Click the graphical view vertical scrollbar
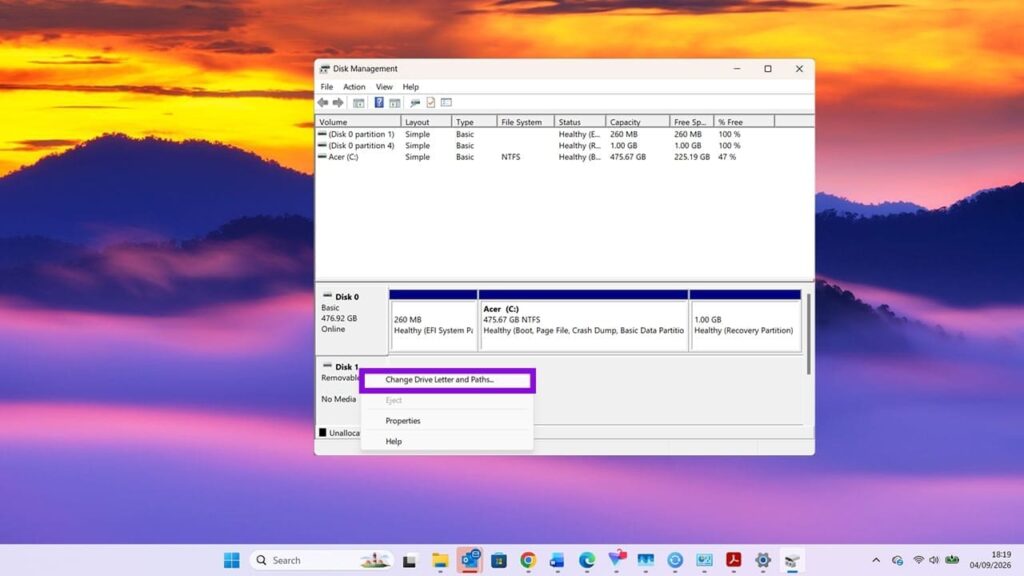The image size is (1024, 576). 808,333
